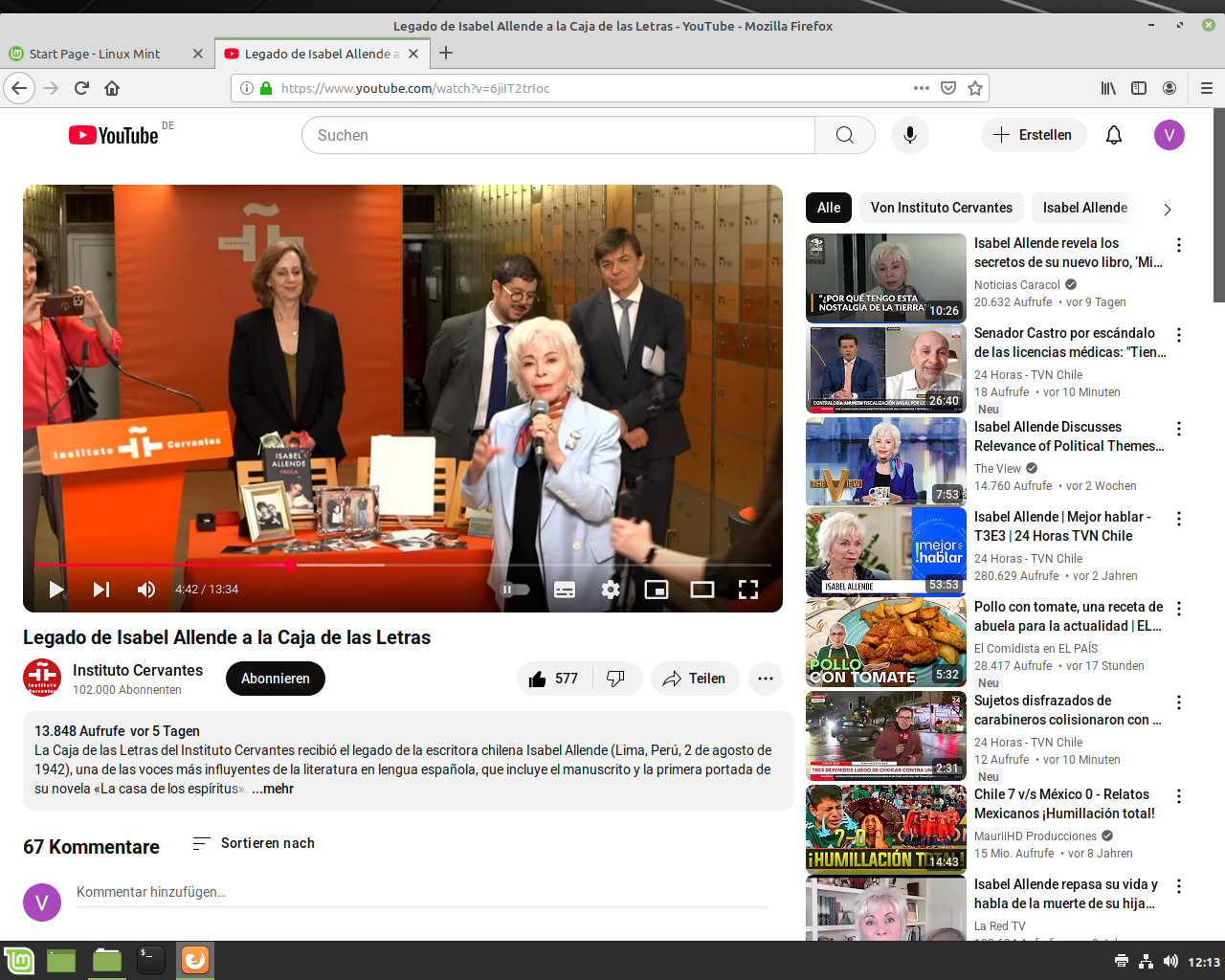
Task: Open the Firefox account icon
Action: coord(1169,88)
